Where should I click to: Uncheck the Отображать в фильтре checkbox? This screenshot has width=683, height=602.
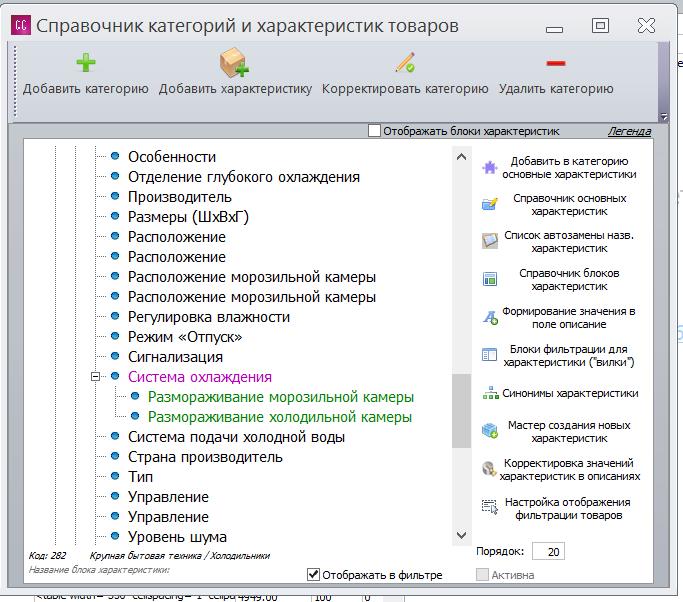click(313, 575)
